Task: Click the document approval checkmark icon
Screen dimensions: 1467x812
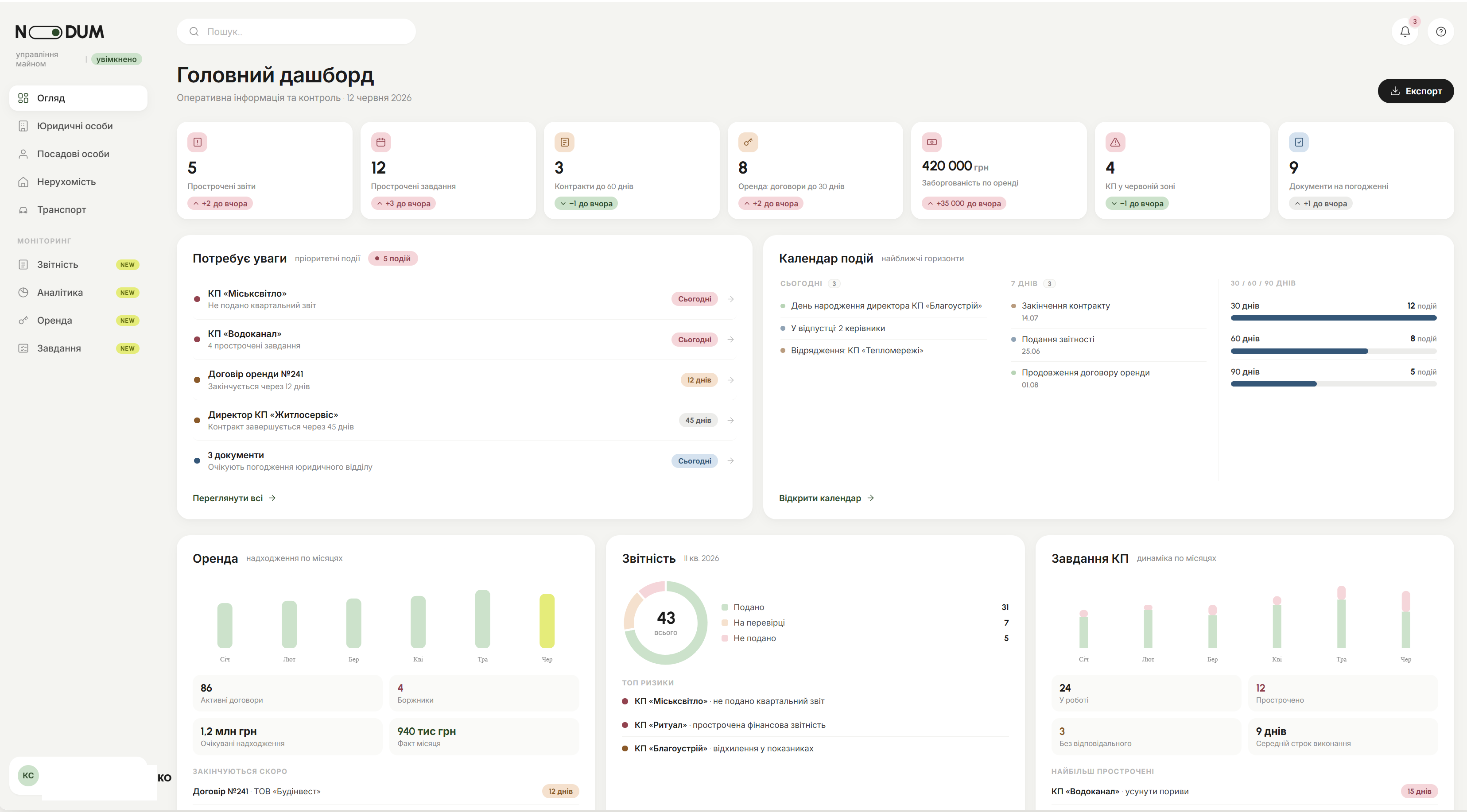Action: [1299, 143]
